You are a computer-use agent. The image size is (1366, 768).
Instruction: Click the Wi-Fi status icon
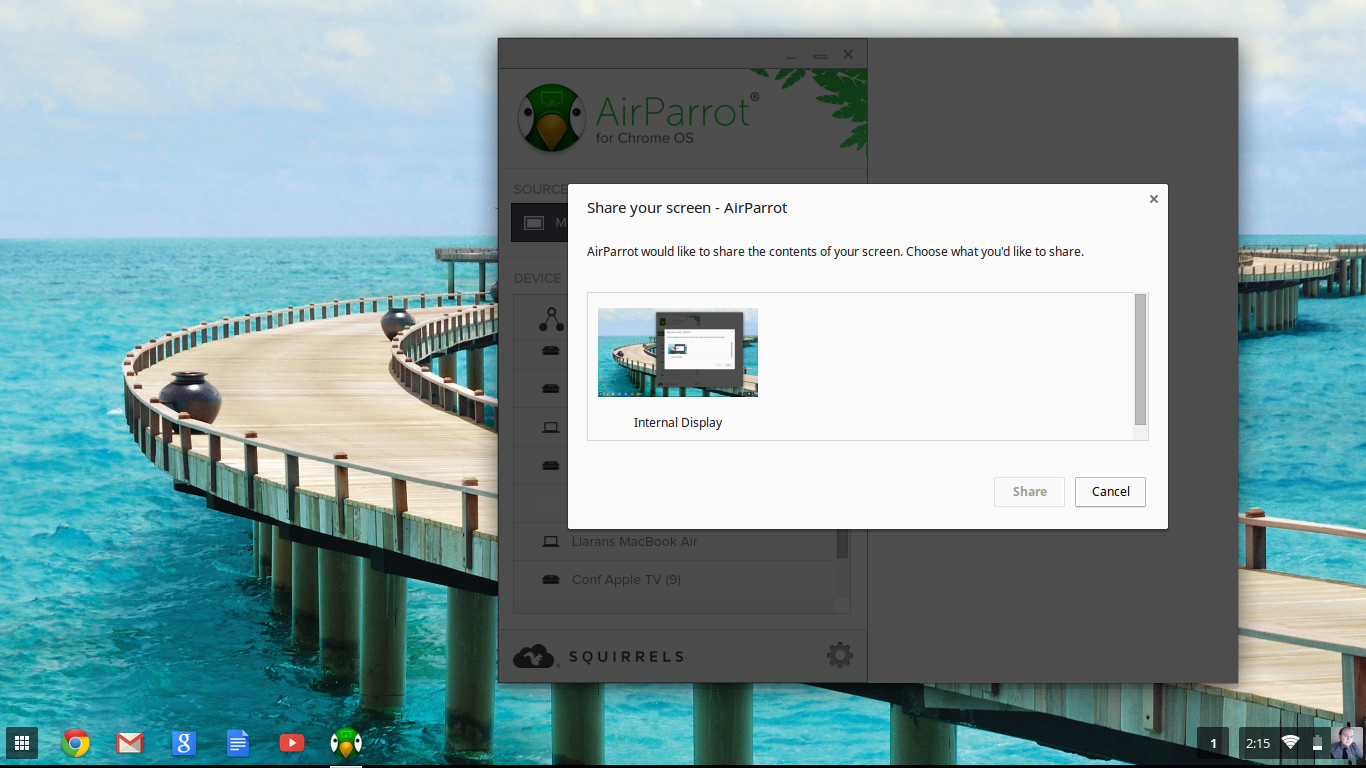pyautogui.click(x=1291, y=743)
